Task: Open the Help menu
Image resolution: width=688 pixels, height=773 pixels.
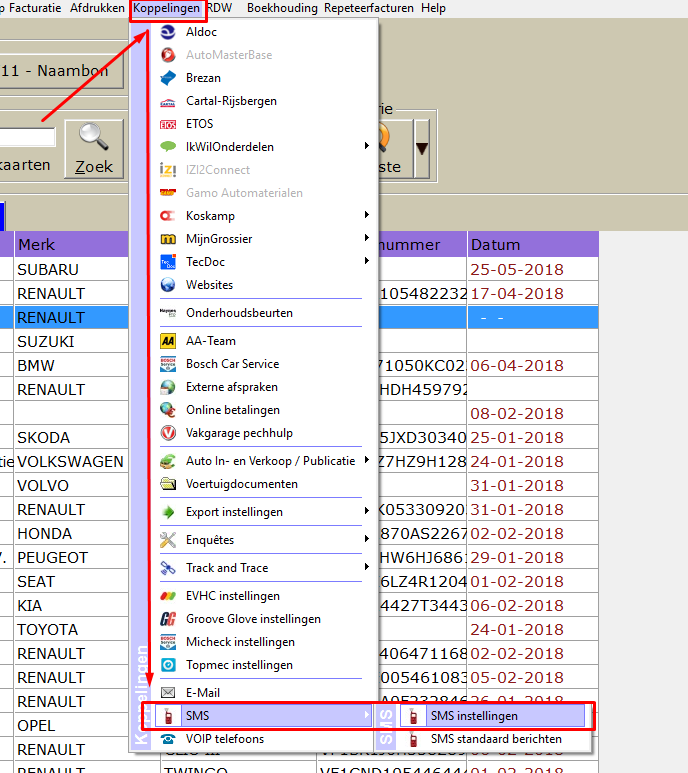Action: click(434, 8)
